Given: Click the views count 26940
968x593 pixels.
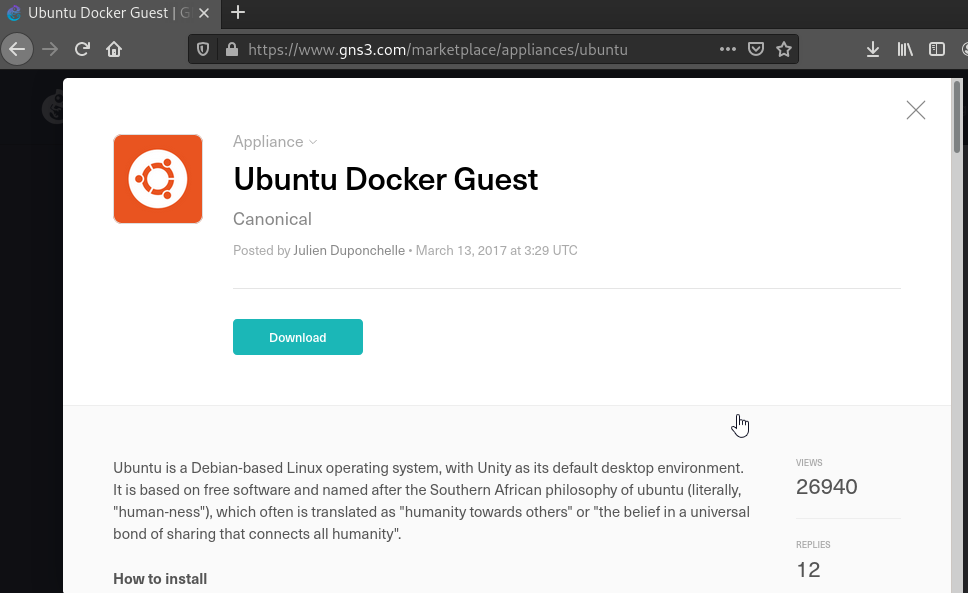Looking at the screenshot, I should coord(827,487).
